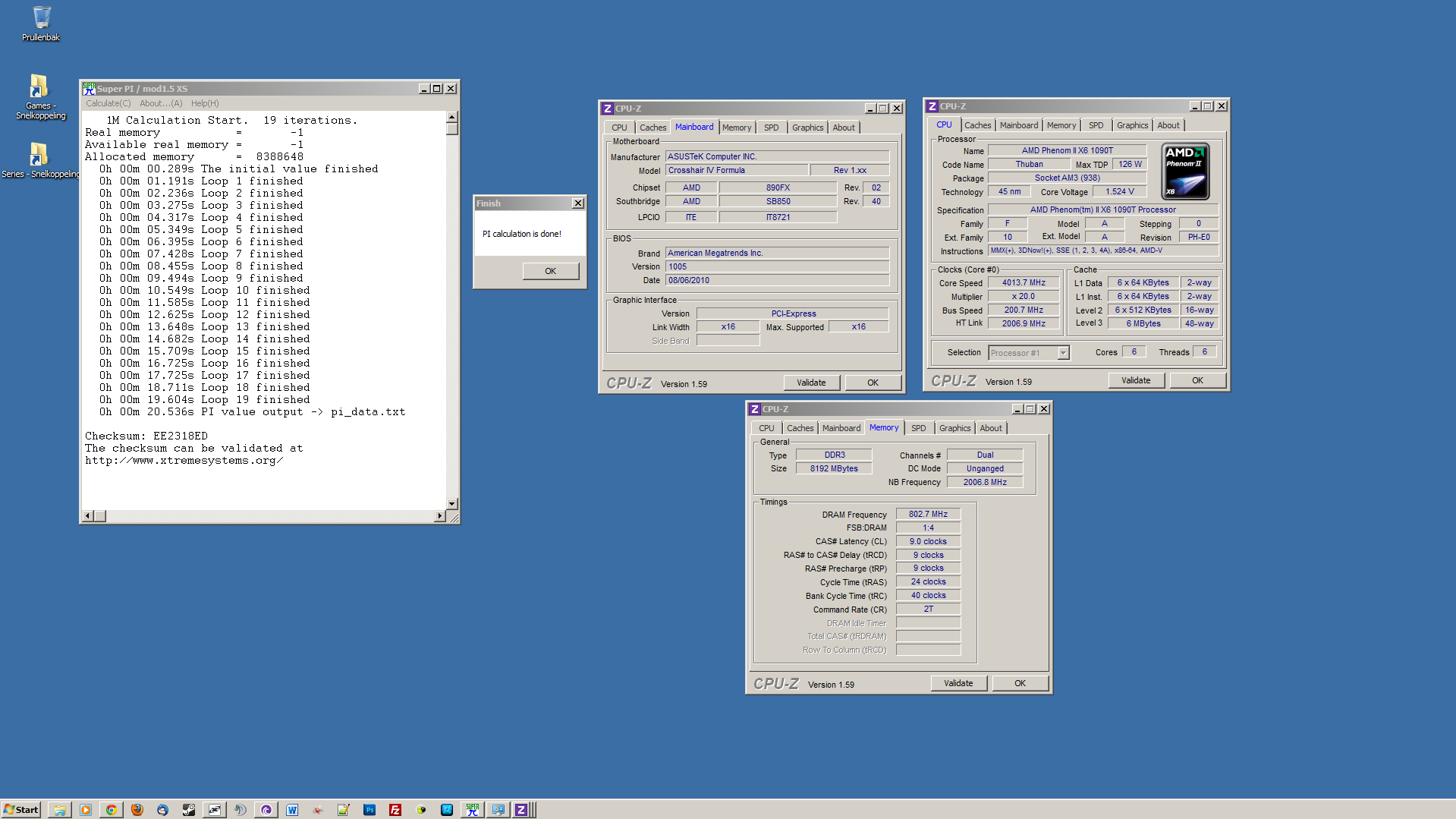This screenshot has width=1456, height=819.
Task: Click Validate in the Memory CPU-Z window
Action: click(958, 683)
